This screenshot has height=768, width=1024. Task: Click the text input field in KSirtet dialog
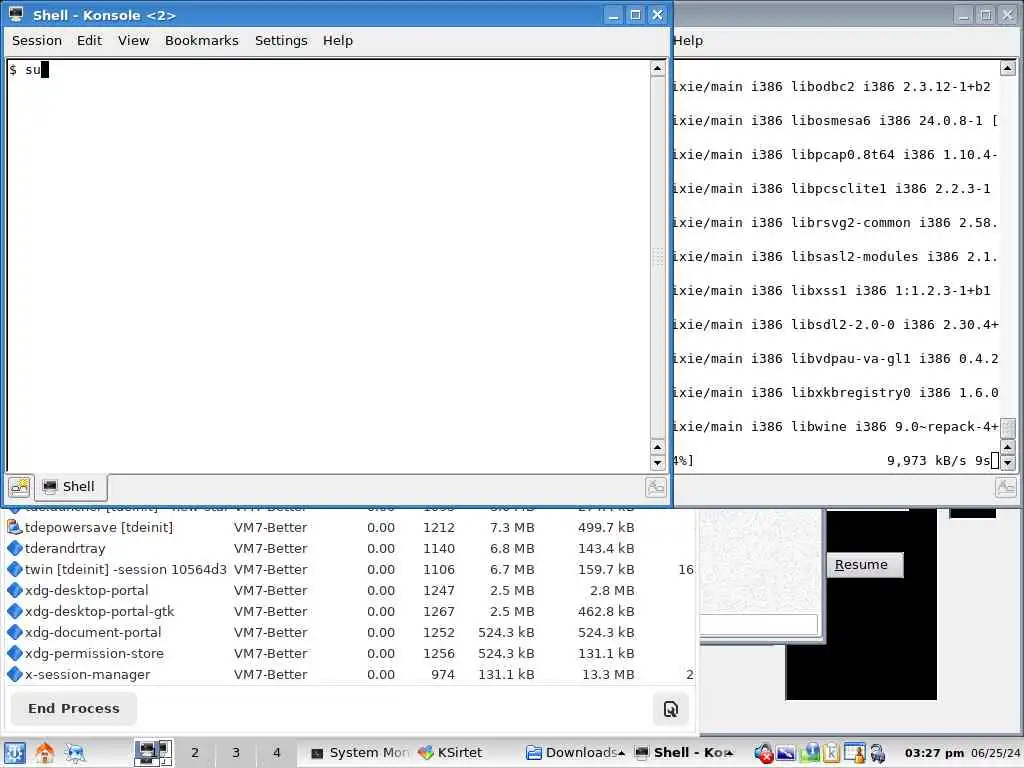(758, 624)
